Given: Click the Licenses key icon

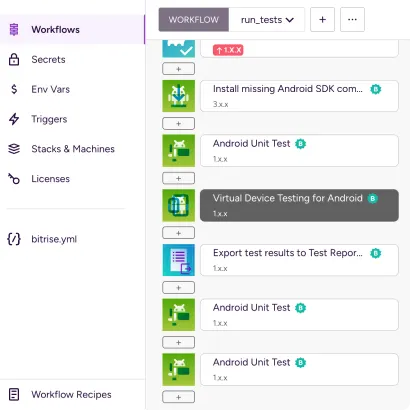Looking at the screenshot, I should (14, 179).
